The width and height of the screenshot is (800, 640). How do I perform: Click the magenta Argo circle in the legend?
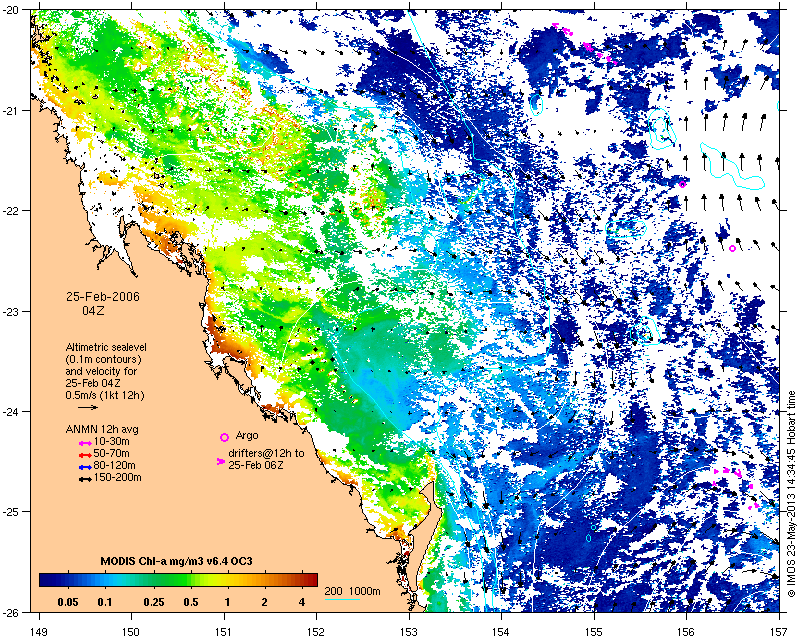224,437
